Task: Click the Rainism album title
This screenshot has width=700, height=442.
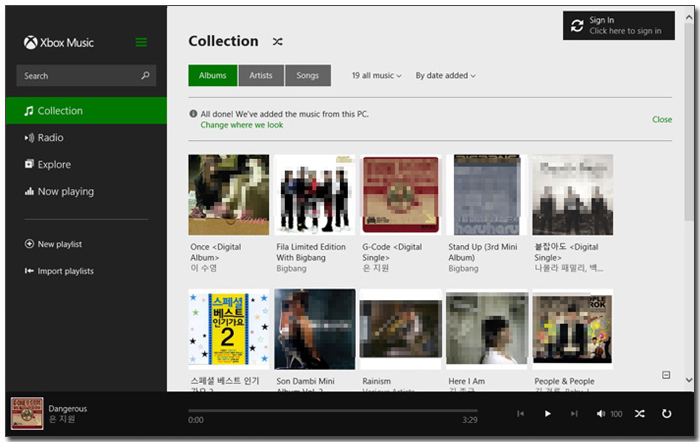Action: point(376,381)
